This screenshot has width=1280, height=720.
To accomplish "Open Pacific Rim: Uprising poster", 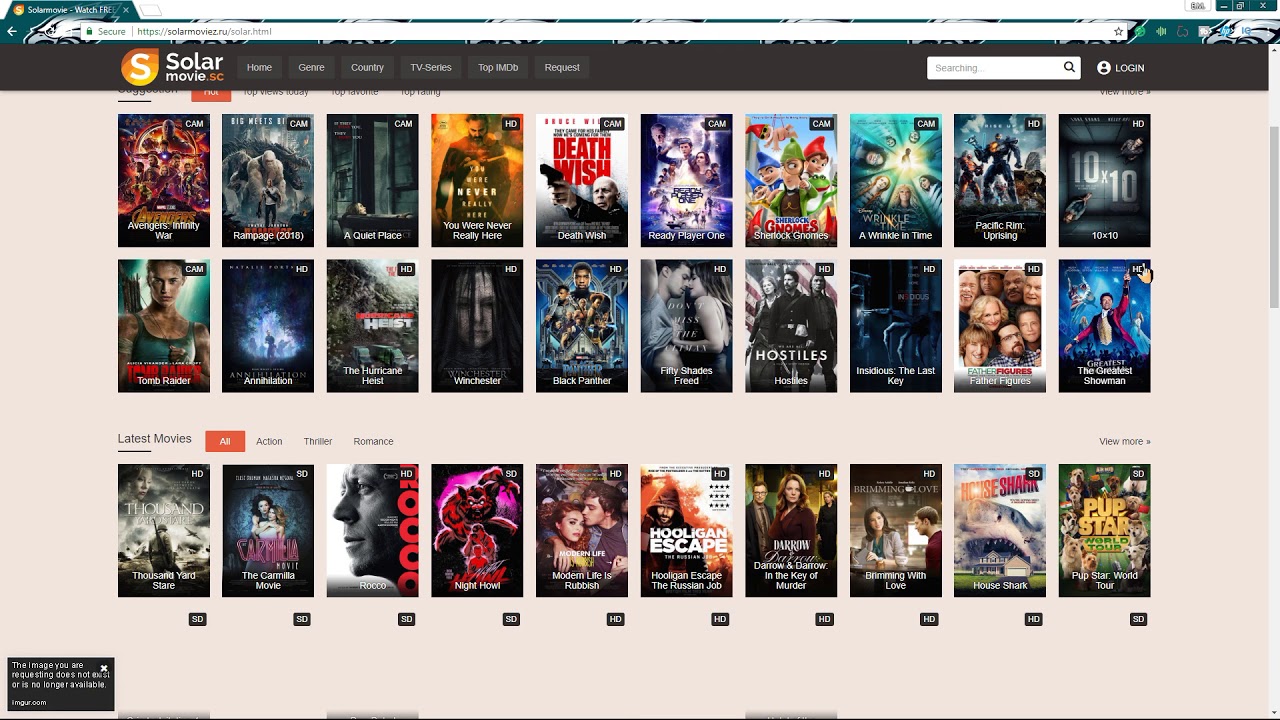I will click(1000, 180).
